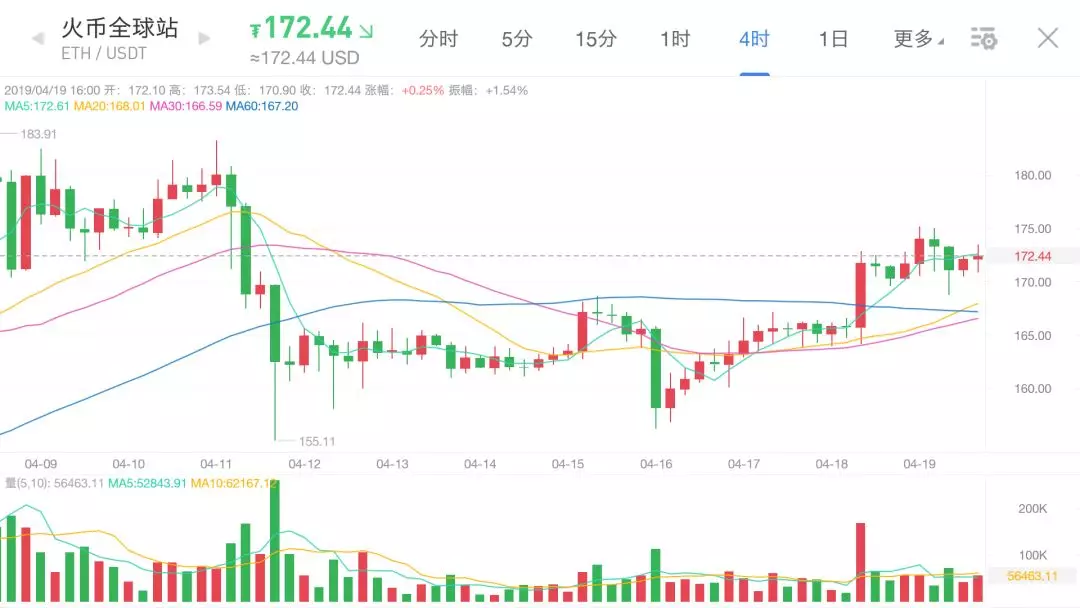The height and width of the screenshot is (608, 1080).
Task: Switch to 15分 interval tab
Action: point(595,39)
